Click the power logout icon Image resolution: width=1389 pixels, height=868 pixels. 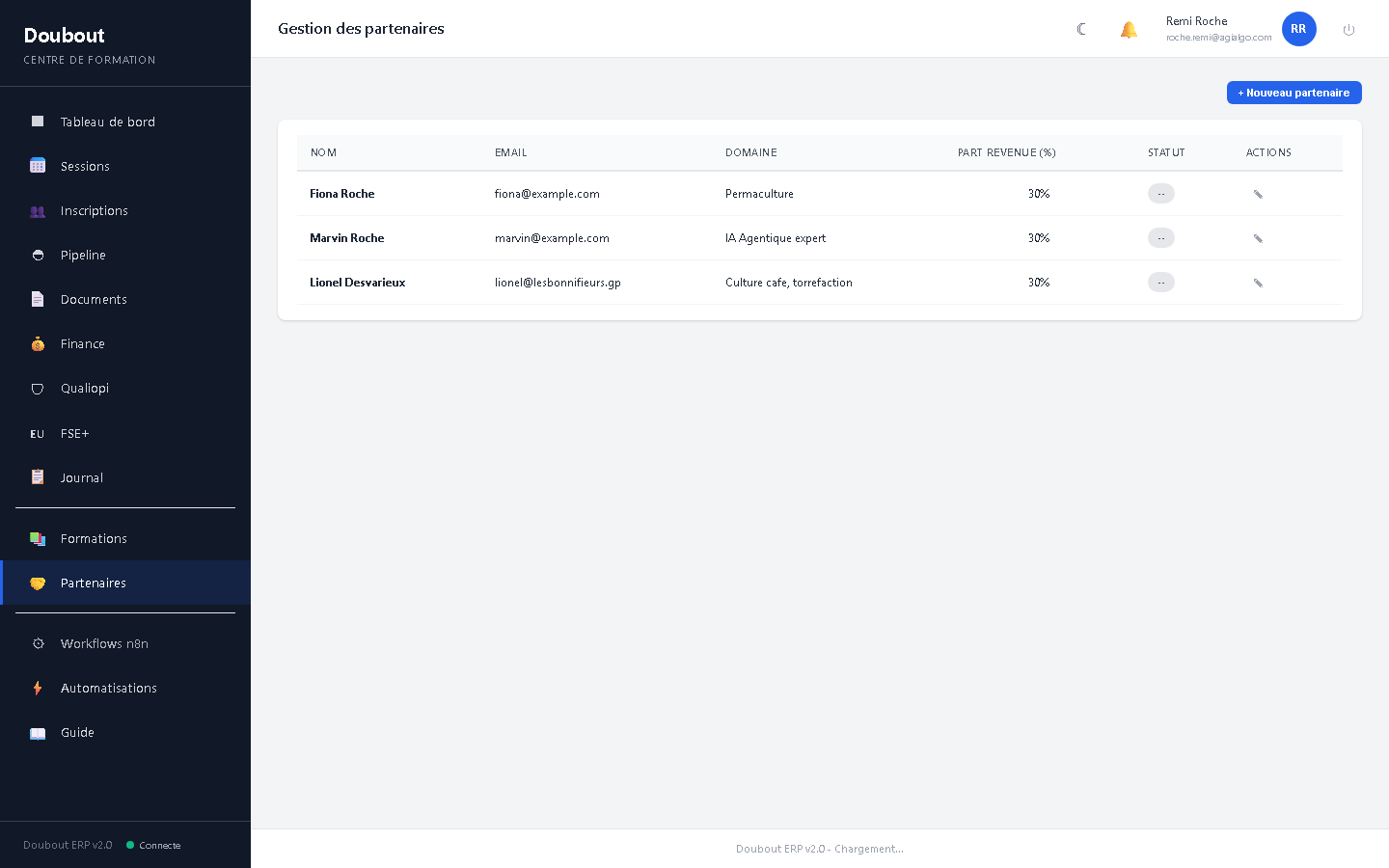tap(1348, 30)
